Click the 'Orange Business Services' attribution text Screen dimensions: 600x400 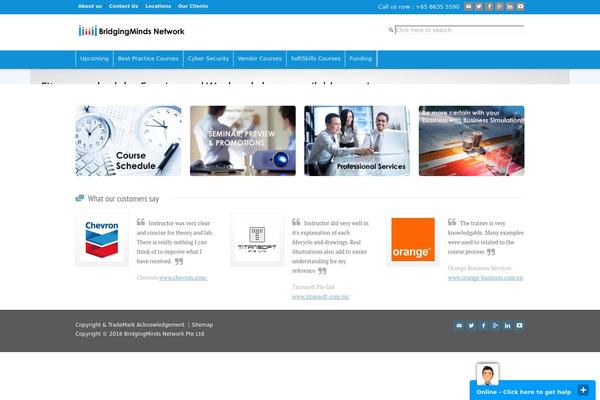coord(479,268)
